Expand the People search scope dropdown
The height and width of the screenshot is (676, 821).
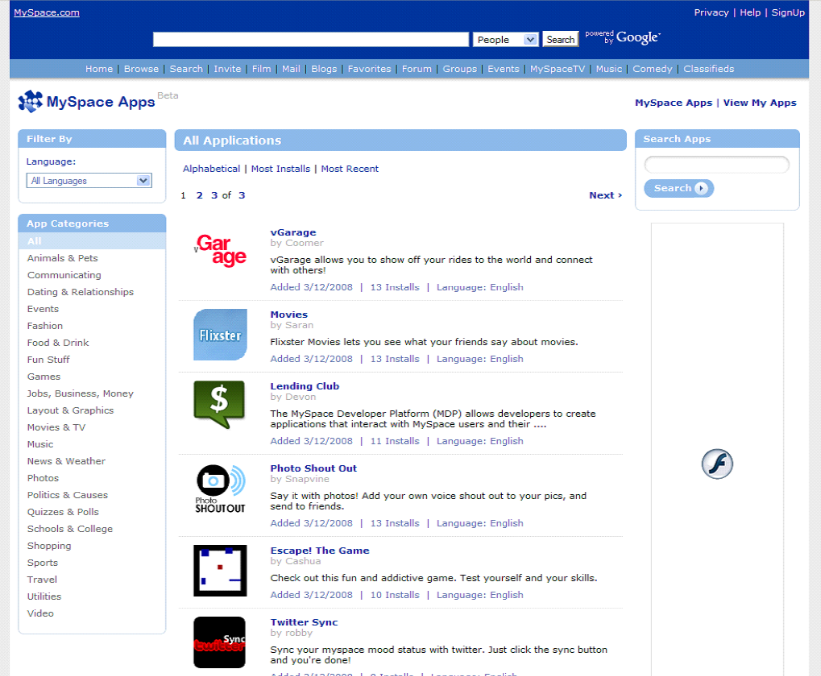click(506, 40)
